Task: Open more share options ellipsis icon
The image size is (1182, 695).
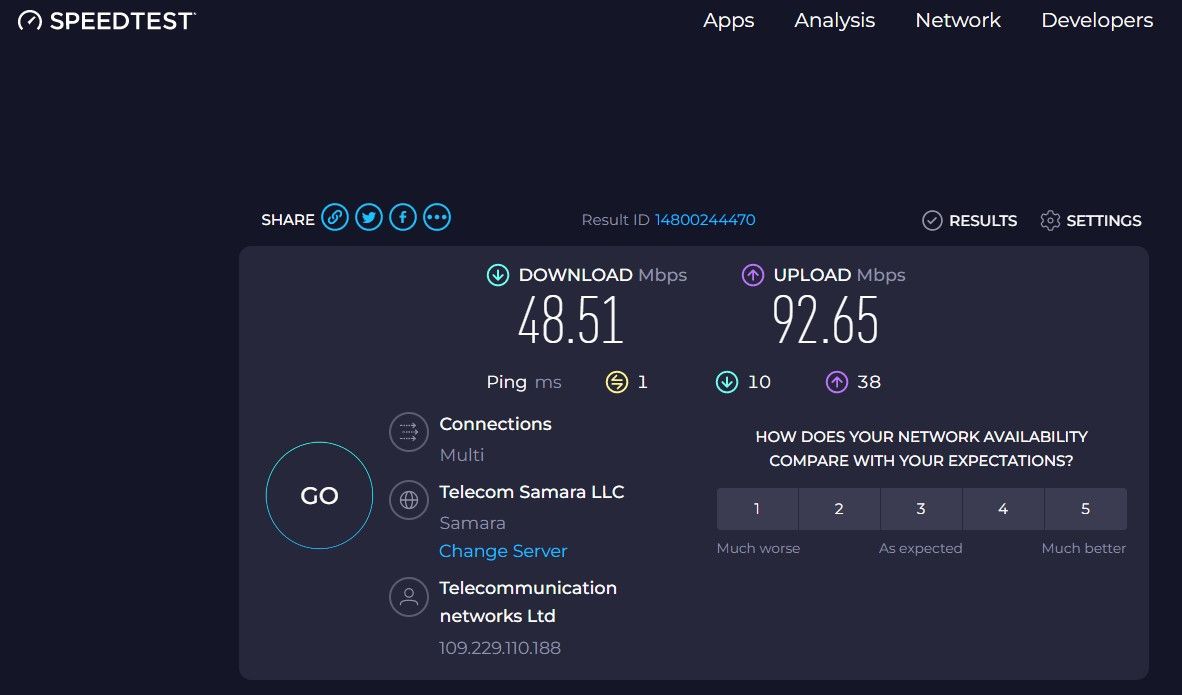Action: pos(437,218)
